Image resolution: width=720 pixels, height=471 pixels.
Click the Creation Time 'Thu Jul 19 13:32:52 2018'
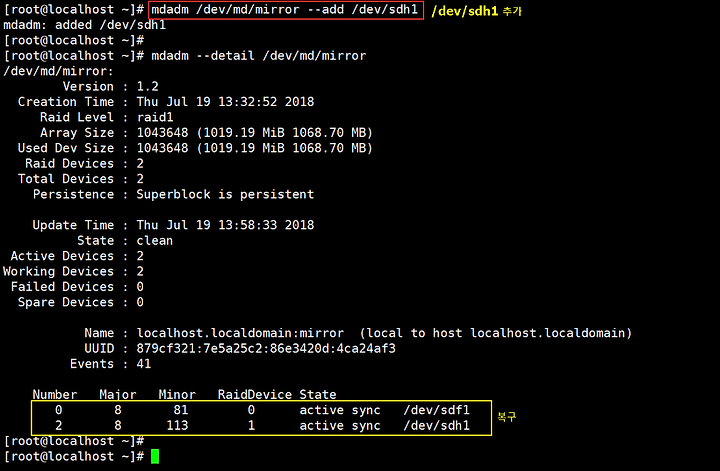[x=225, y=102]
